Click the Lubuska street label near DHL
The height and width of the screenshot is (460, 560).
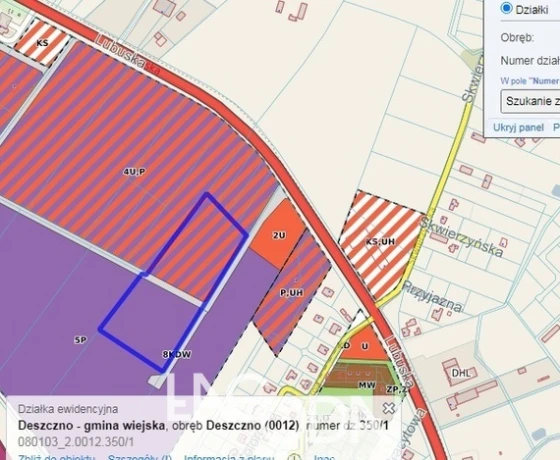[400, 362]
